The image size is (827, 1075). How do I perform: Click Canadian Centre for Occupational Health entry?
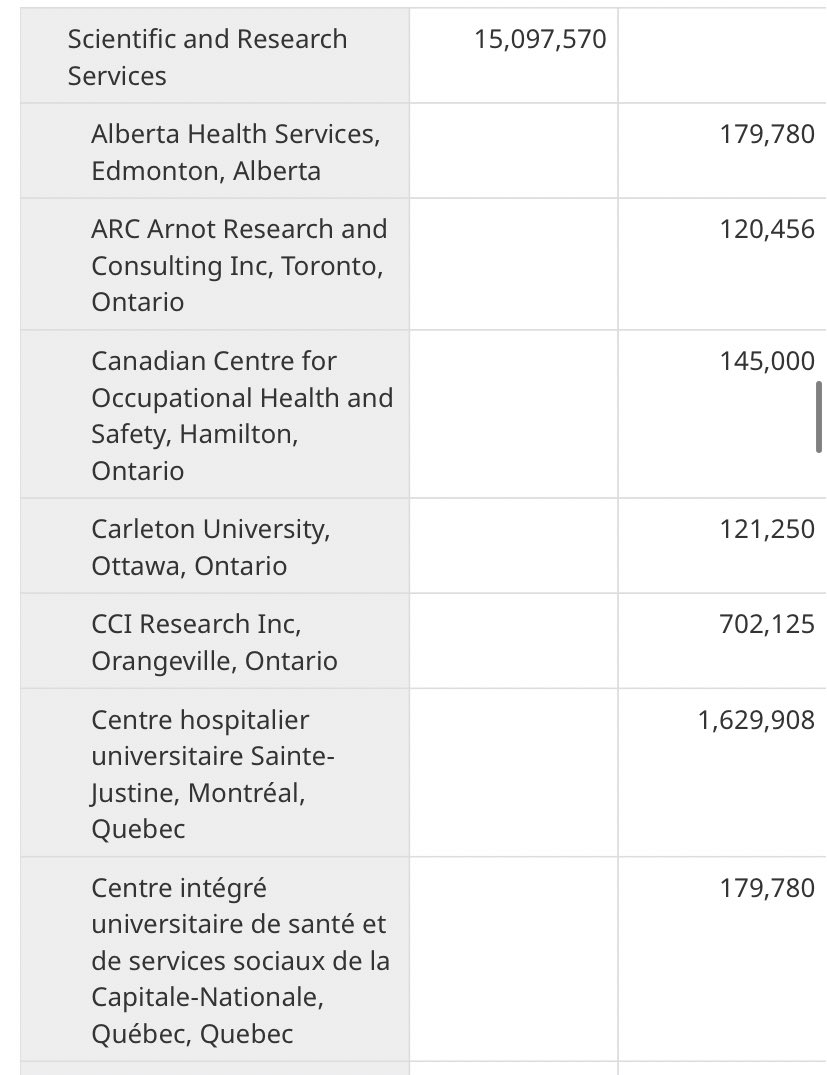[x=242, y=415]
